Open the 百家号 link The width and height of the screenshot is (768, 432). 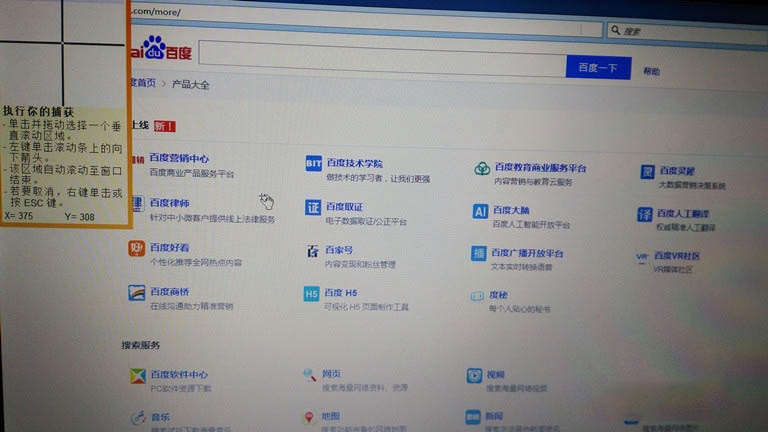(339, 250)
